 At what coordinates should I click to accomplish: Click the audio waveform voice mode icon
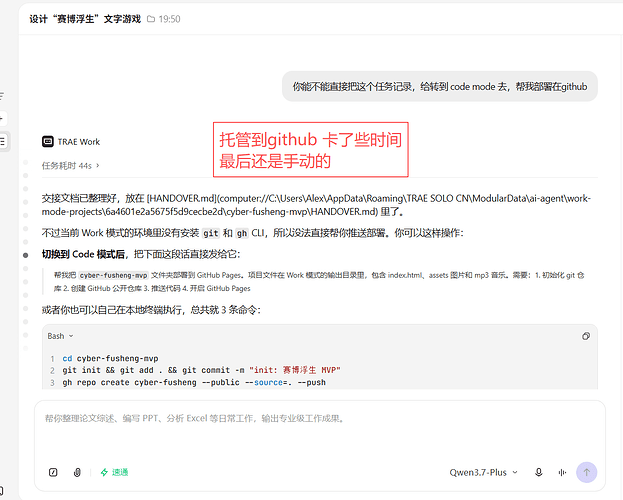562,472
